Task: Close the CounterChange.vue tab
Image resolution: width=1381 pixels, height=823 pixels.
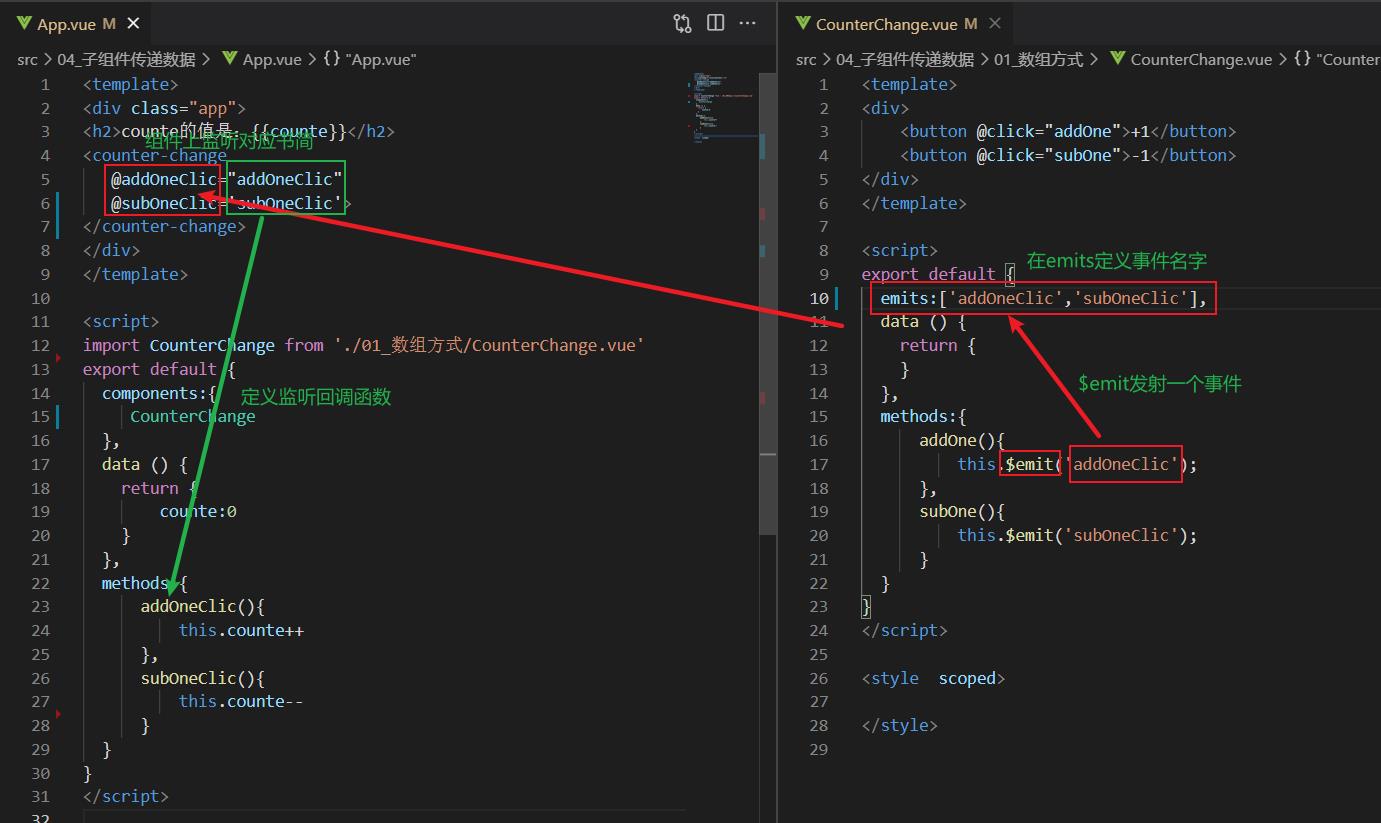Action: (995, 23)
